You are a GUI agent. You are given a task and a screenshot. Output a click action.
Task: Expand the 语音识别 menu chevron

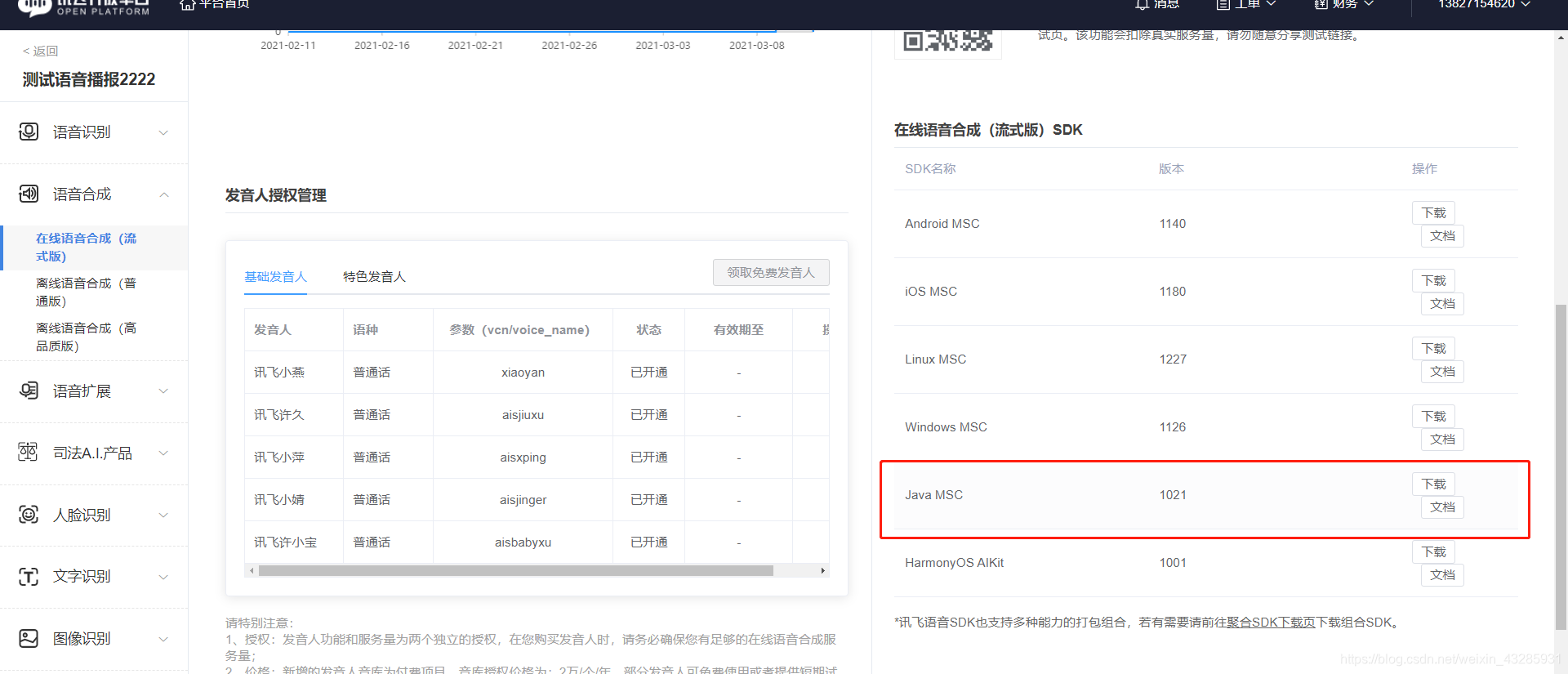(163, 132)
